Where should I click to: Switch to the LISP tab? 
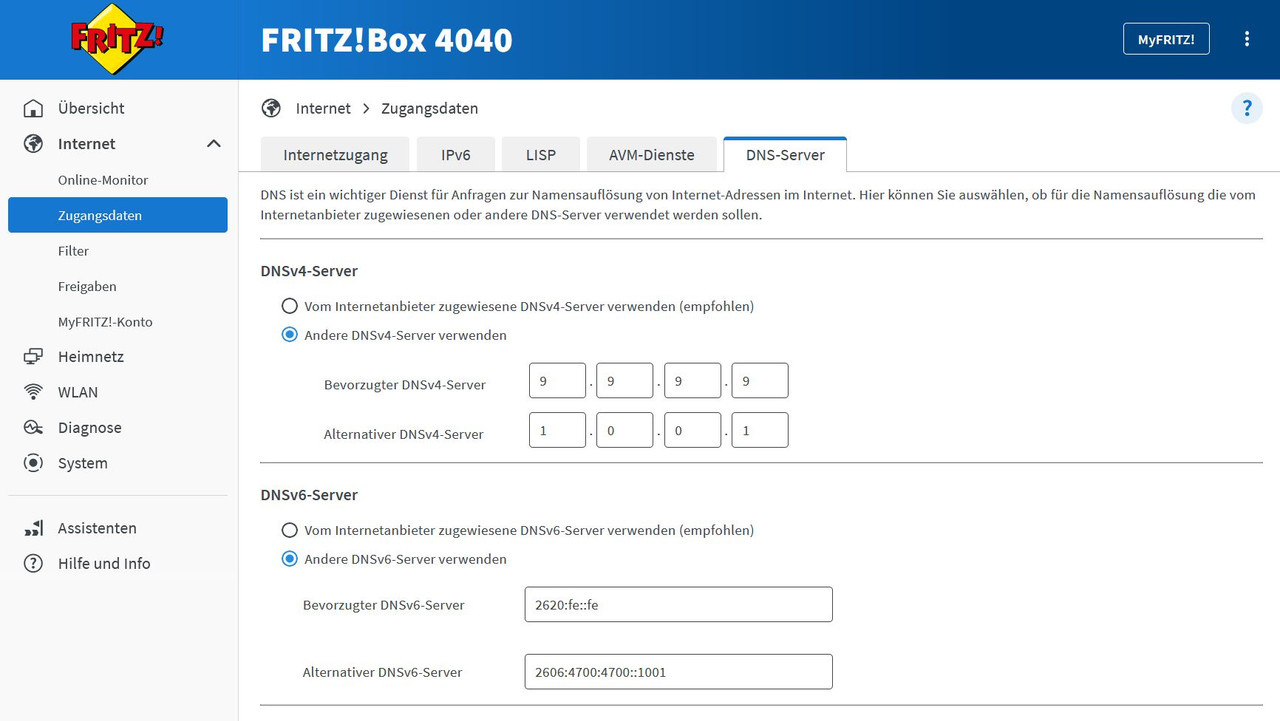541,155
